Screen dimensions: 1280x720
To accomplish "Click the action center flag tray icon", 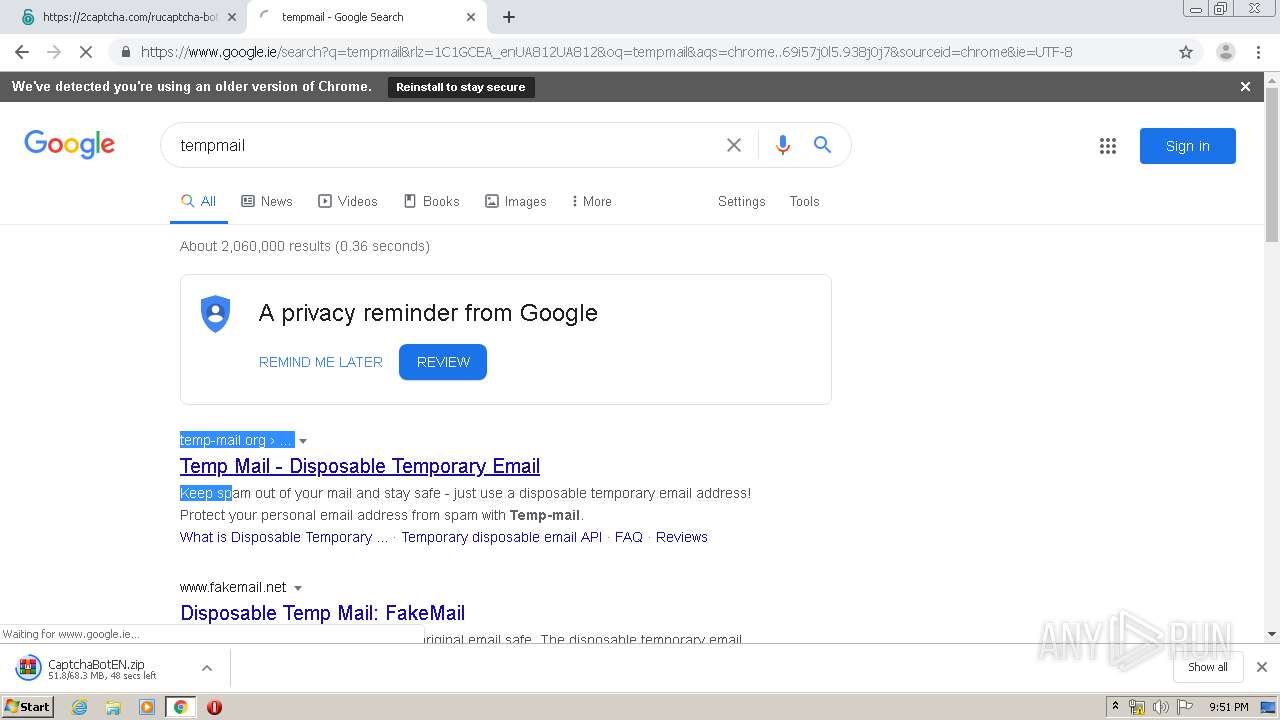I will 1185,707.
